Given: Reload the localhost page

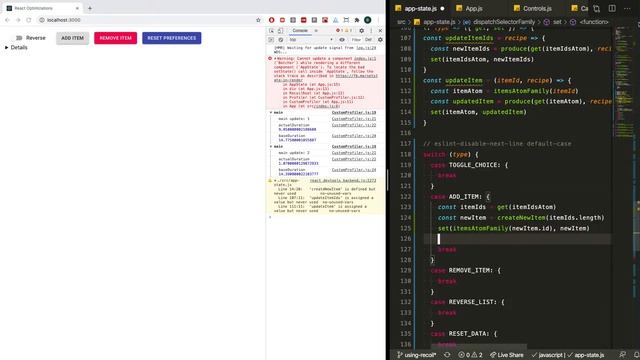Looking at the screenshot, I should coord(29,20).
